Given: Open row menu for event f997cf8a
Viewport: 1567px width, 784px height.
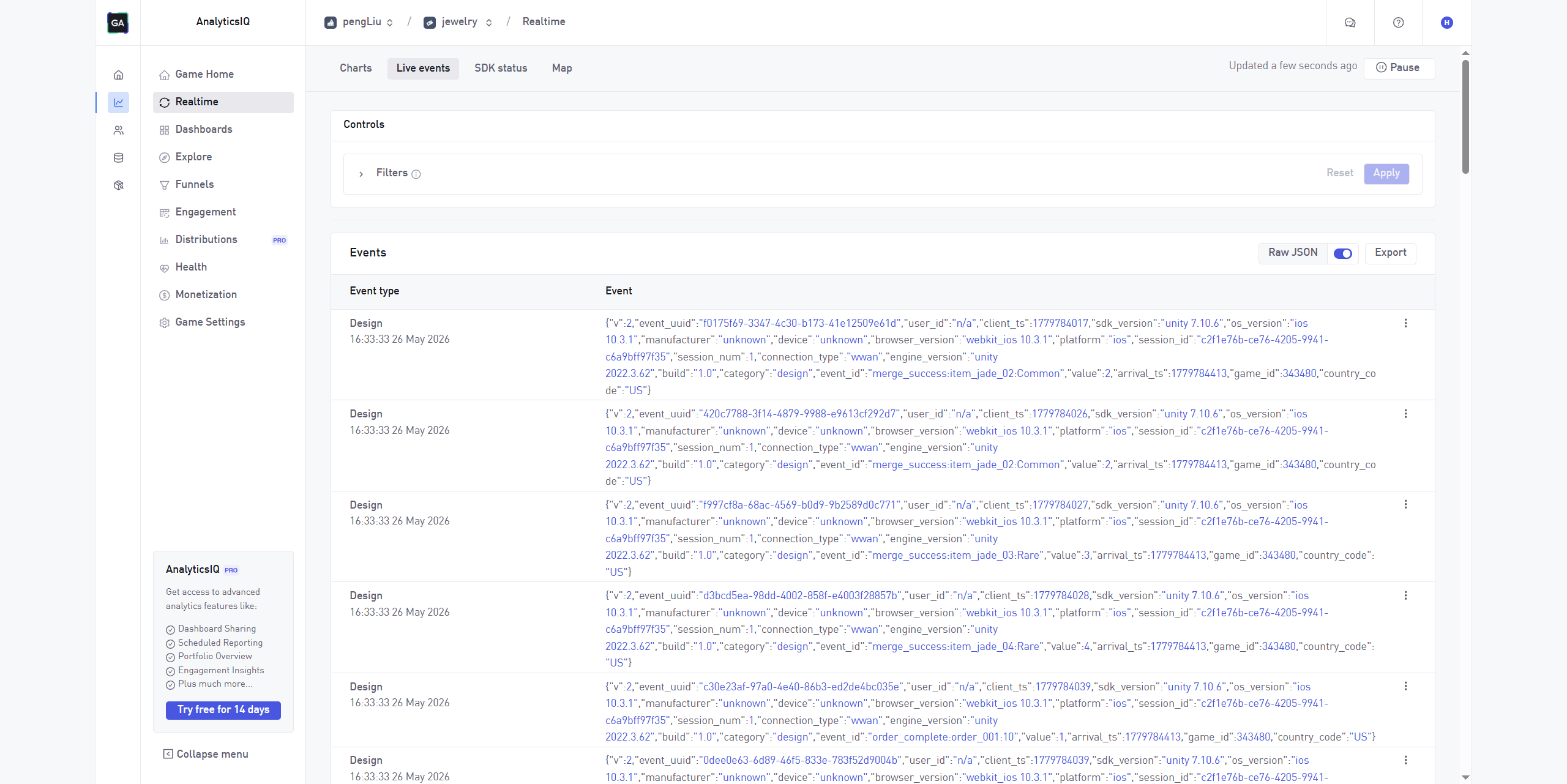Looking at the screenshot, I should coord(1405,504).
